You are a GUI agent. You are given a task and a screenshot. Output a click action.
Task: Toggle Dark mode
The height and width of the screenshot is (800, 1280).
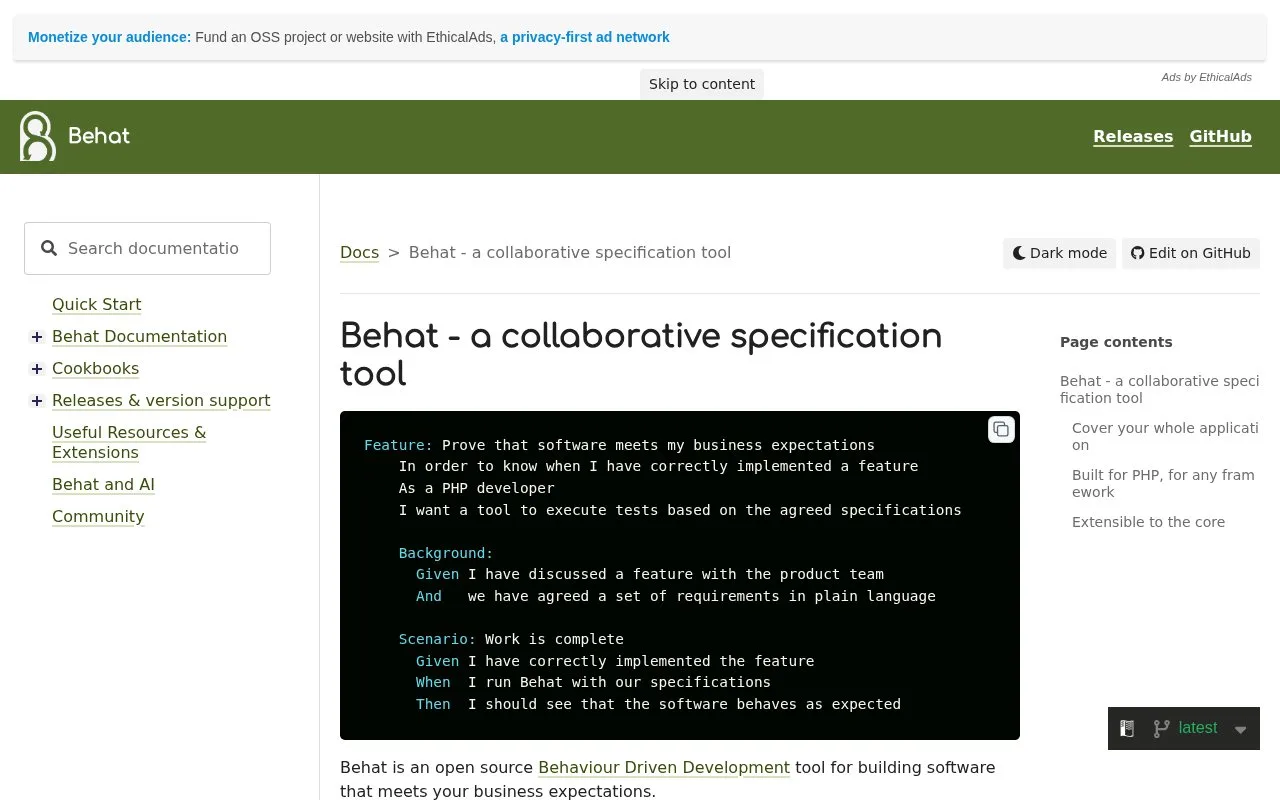point(1059,253)
